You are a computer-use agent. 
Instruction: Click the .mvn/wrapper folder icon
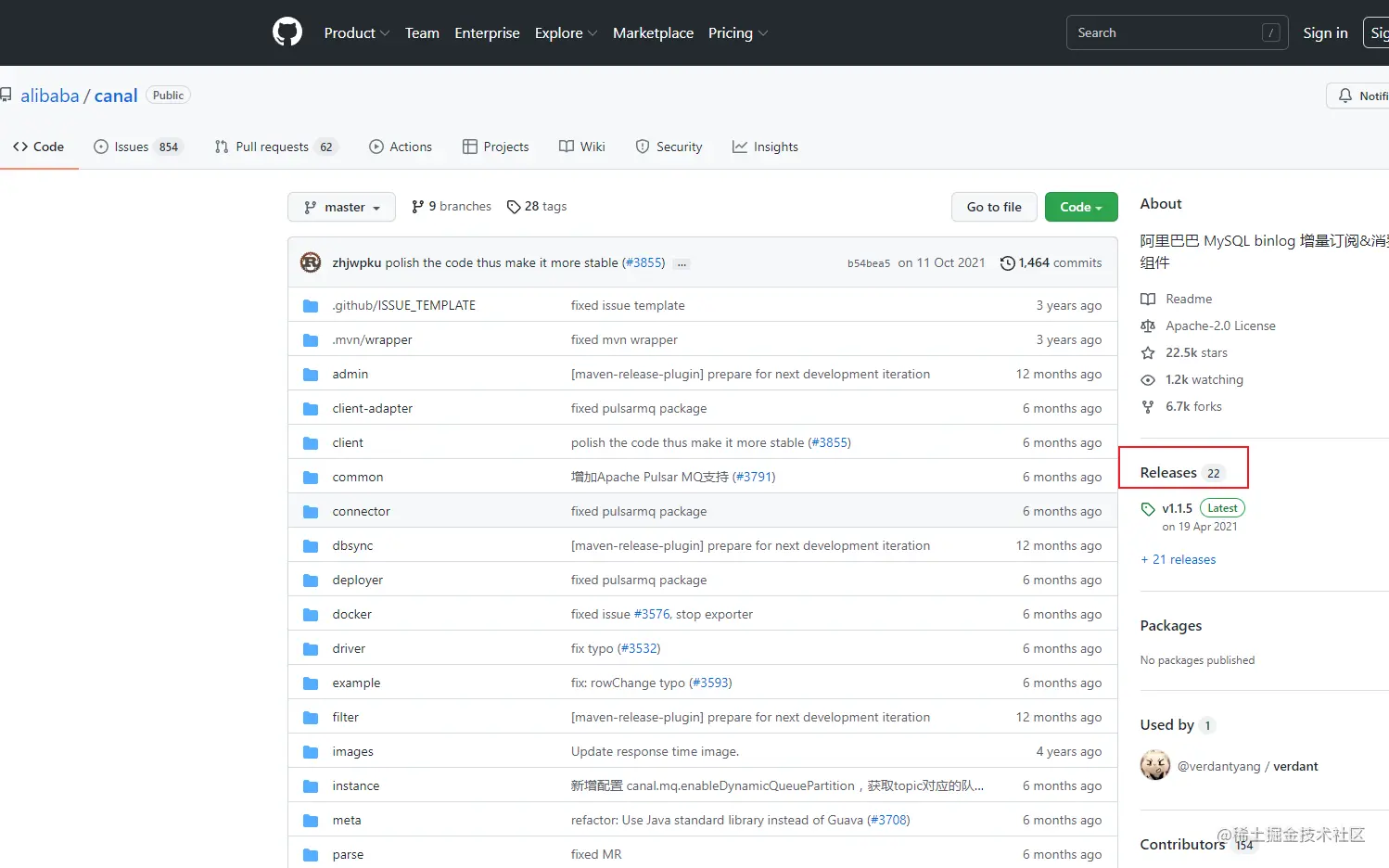point(311,340)
